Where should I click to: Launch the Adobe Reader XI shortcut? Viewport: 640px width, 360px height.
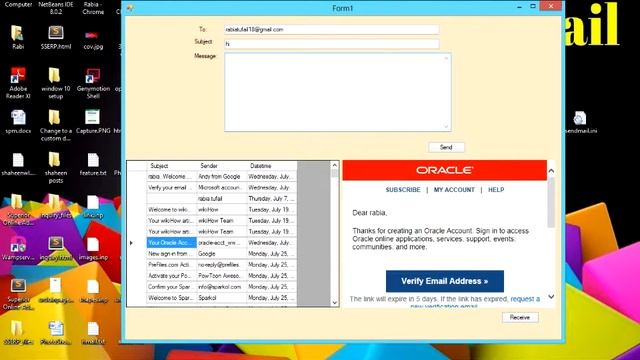coord(18,83)
